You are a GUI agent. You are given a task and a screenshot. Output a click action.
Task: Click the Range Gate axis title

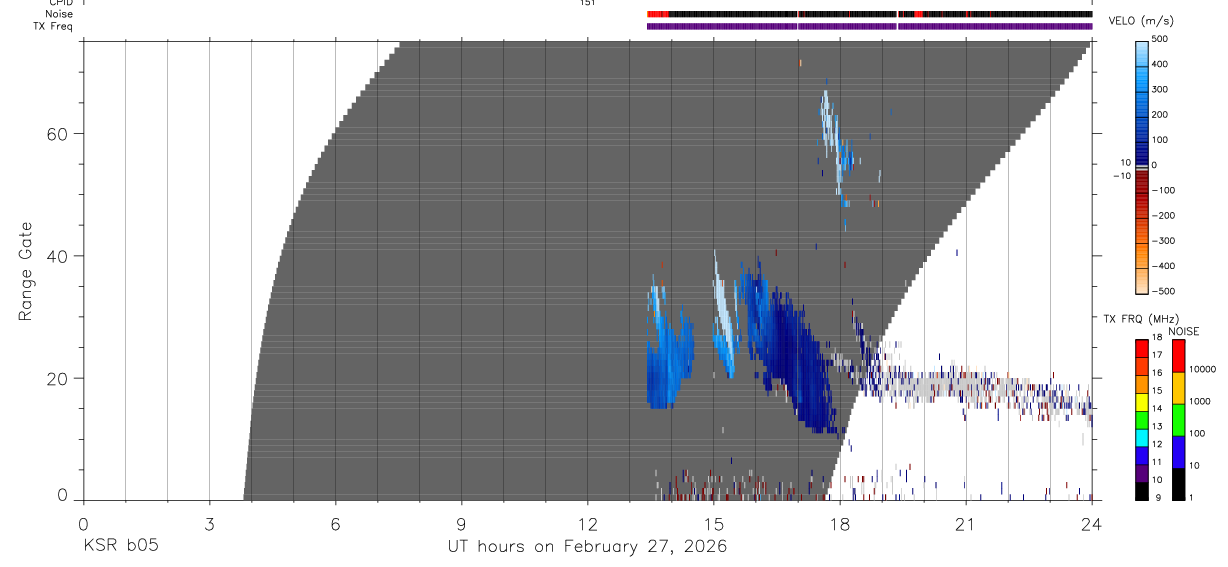pos(27,271)
